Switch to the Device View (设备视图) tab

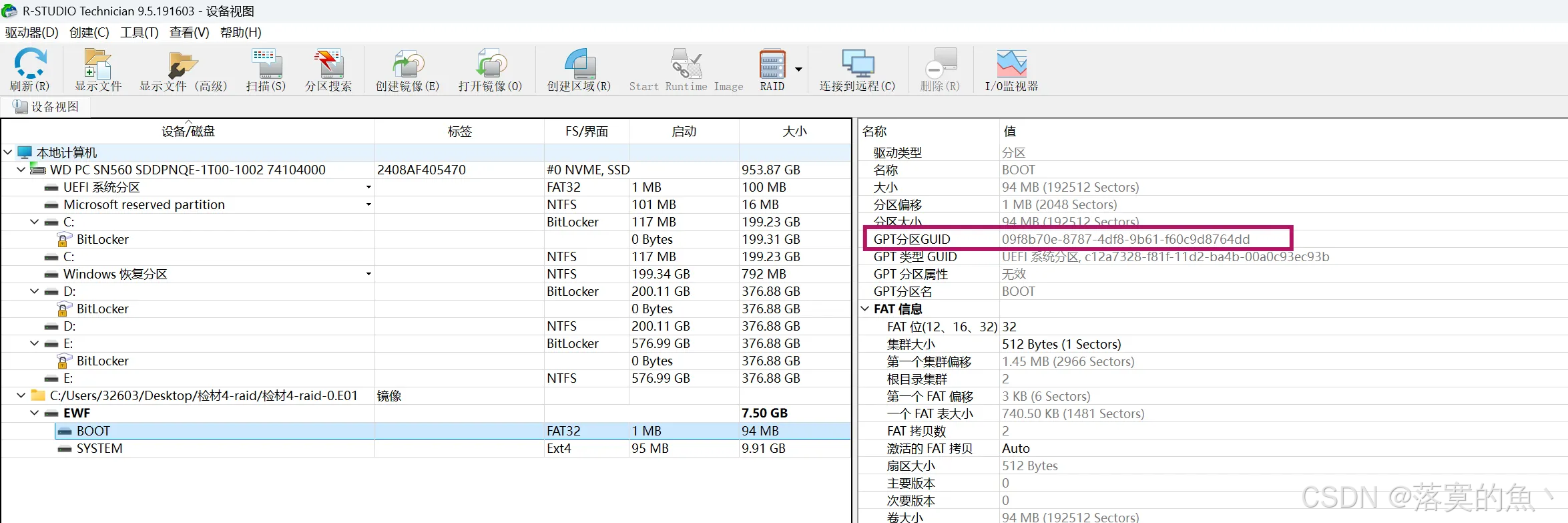pyautogui.click(x=46, y=107)
